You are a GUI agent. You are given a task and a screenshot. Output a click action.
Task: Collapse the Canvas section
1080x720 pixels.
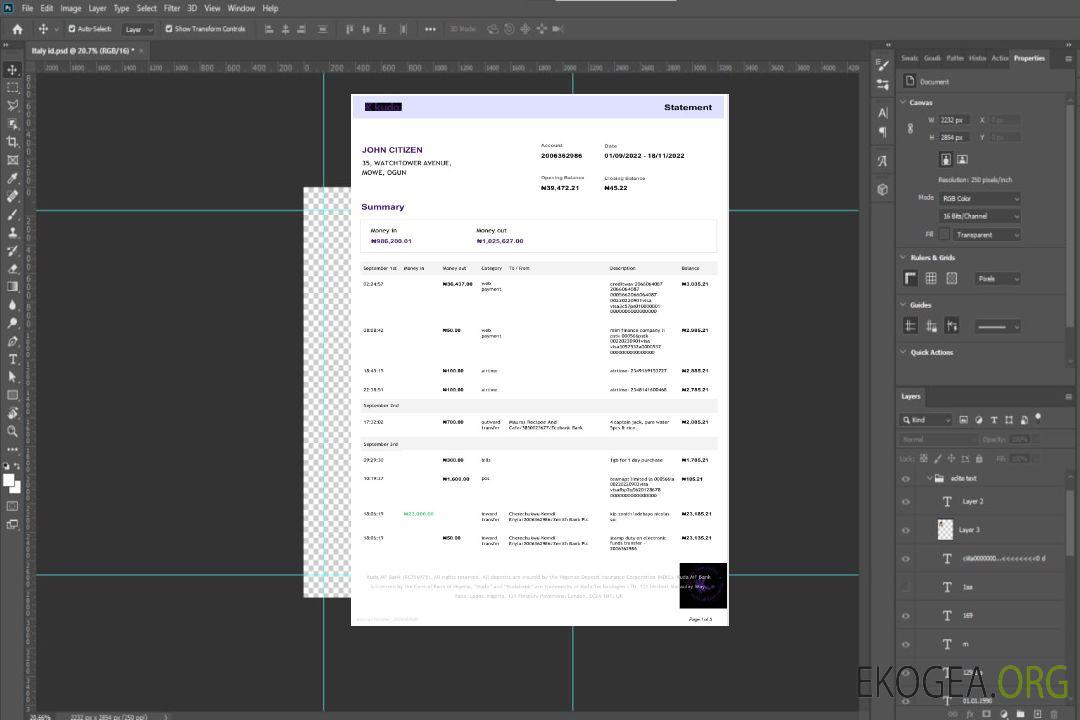[903, 102]
